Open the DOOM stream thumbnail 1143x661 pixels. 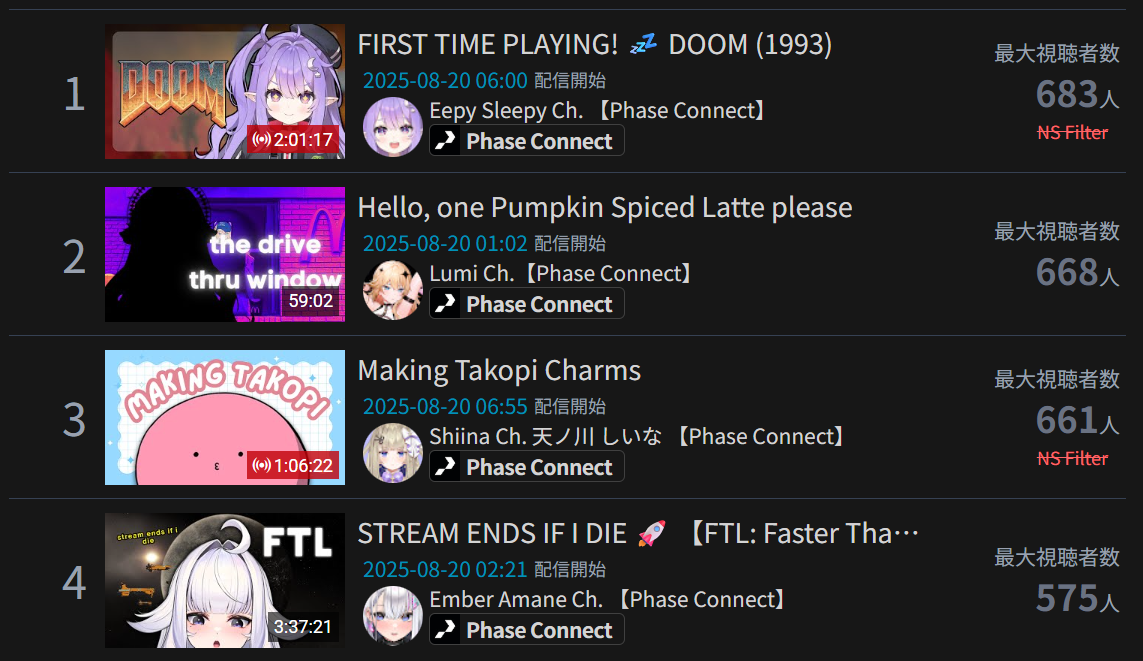(225, 92)
